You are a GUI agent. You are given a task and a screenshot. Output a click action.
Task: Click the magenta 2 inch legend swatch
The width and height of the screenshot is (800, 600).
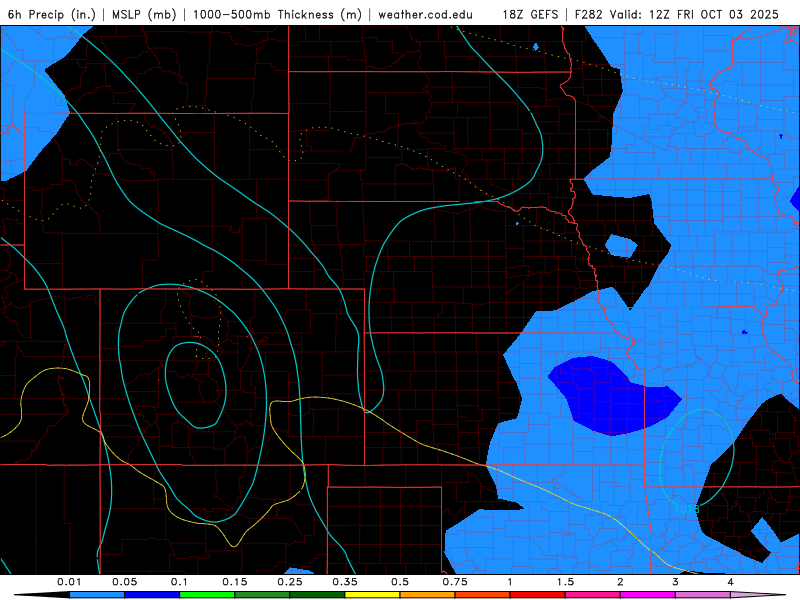click(648, 595)
